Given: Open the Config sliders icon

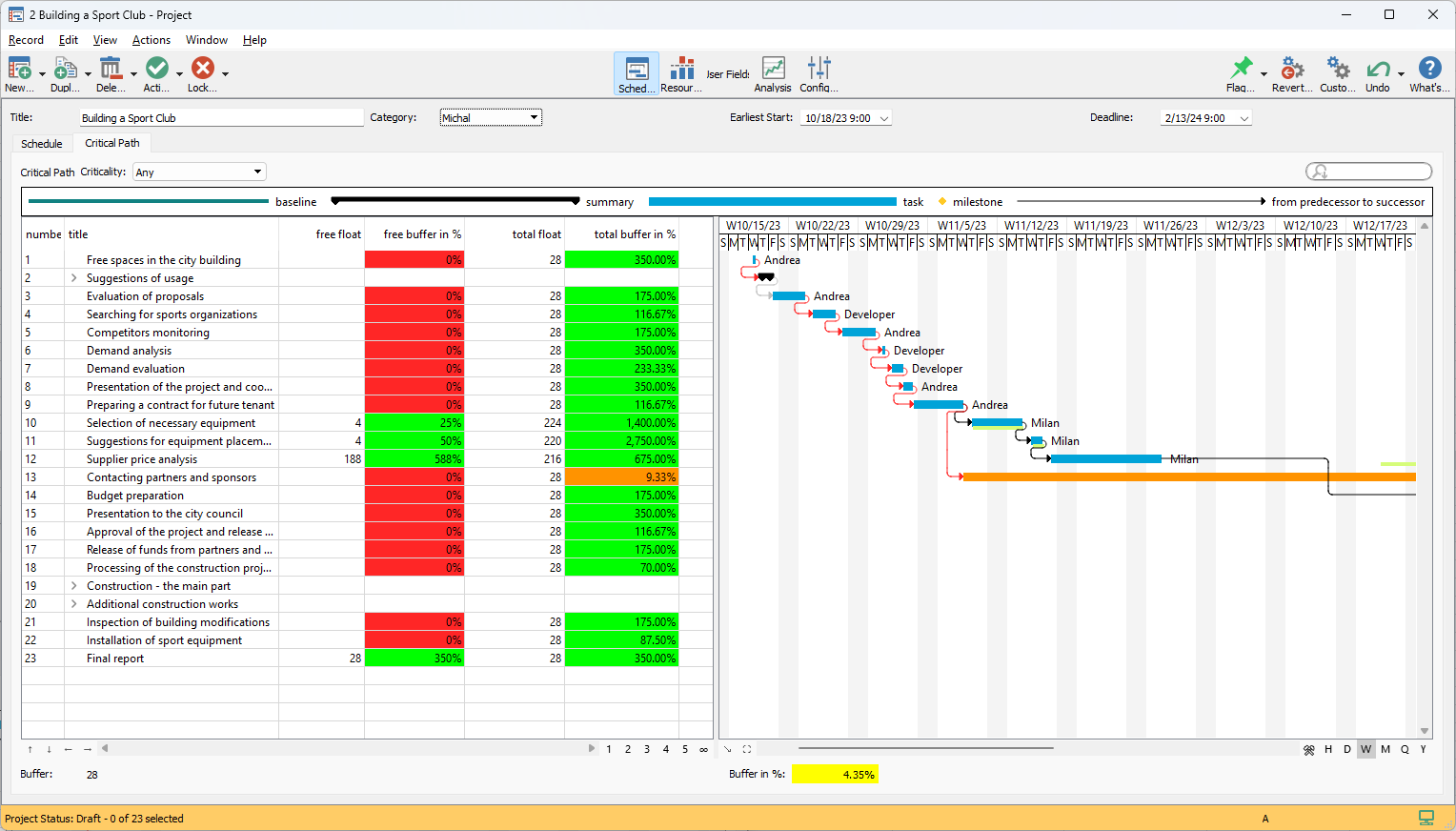Looking at the screenshot, I should tap(819, 70).
